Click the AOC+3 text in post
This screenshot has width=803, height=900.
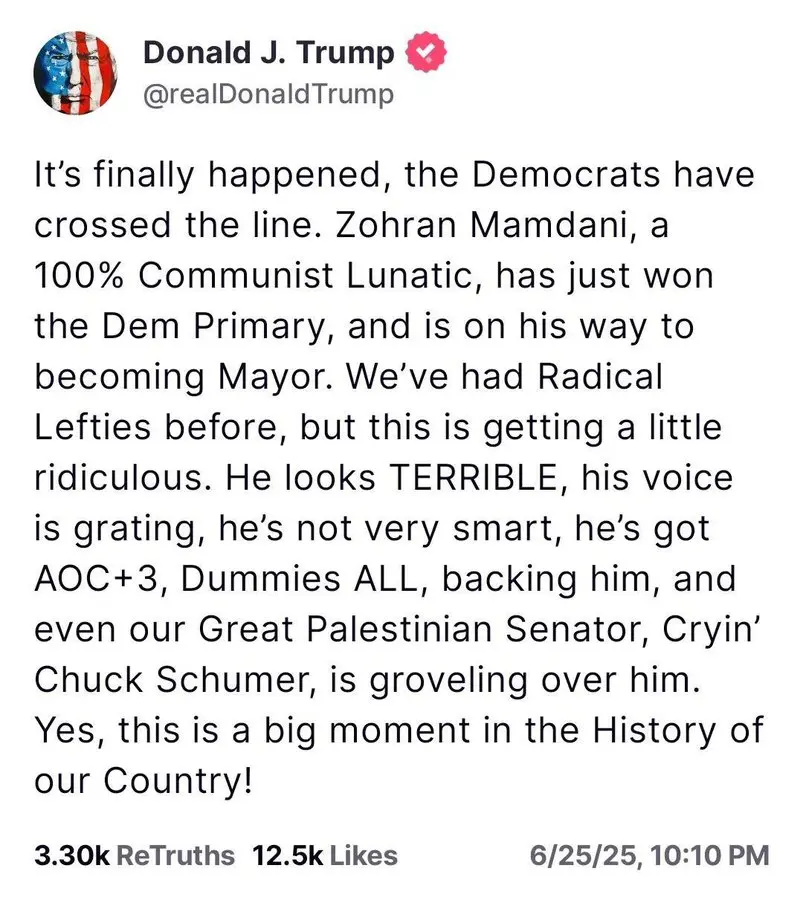[96, 579]
